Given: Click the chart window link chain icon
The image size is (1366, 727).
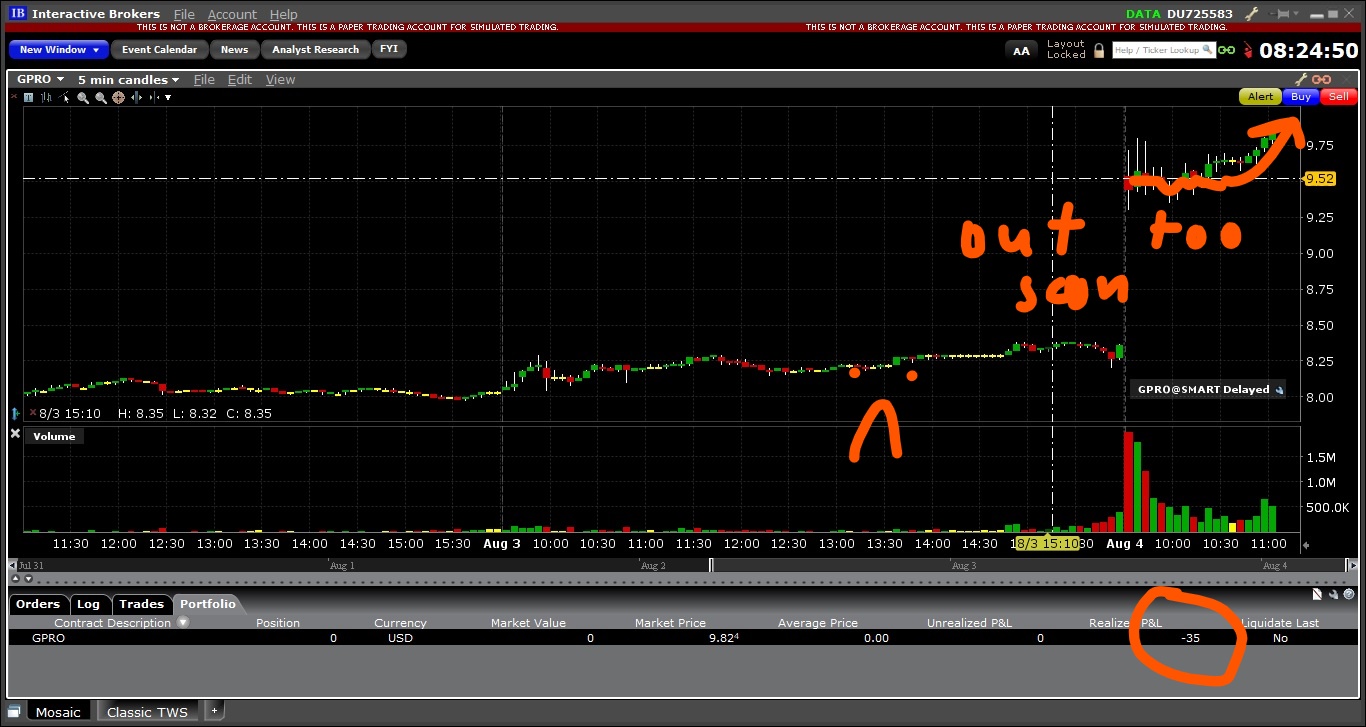Looking at the screenshot, I should coord(1322,79).
